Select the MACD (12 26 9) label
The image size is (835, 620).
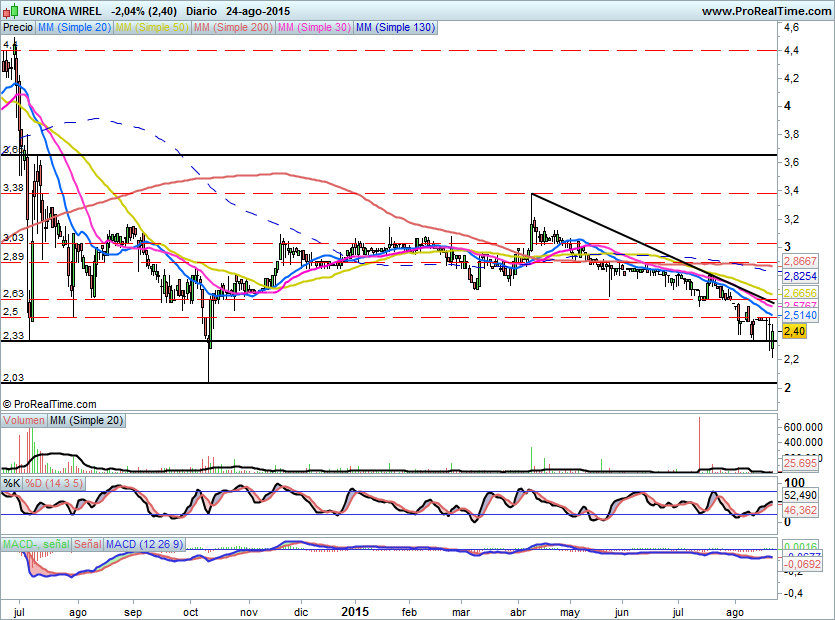click(x=144, y=544)
